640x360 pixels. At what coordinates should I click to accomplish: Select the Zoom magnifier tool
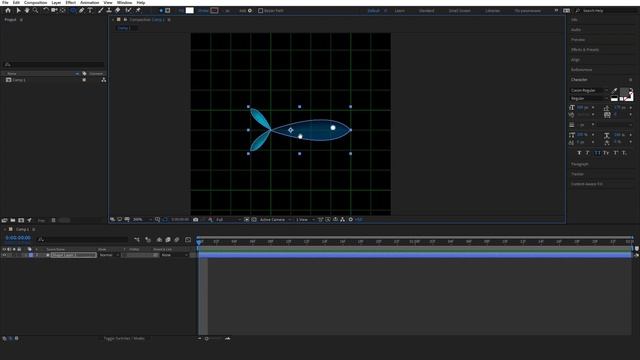(36, 10)
